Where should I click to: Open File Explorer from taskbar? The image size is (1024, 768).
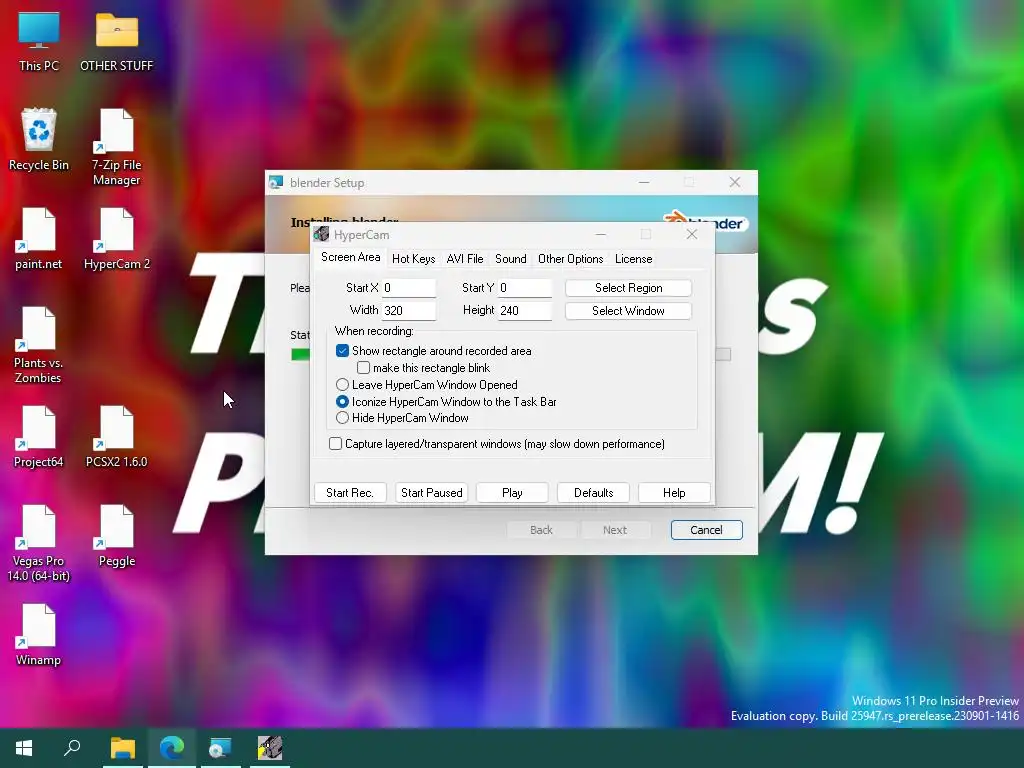(x=123, y=748)
